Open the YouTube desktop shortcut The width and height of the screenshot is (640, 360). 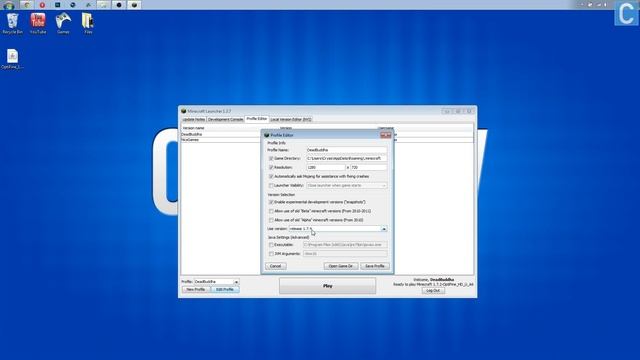38,23
